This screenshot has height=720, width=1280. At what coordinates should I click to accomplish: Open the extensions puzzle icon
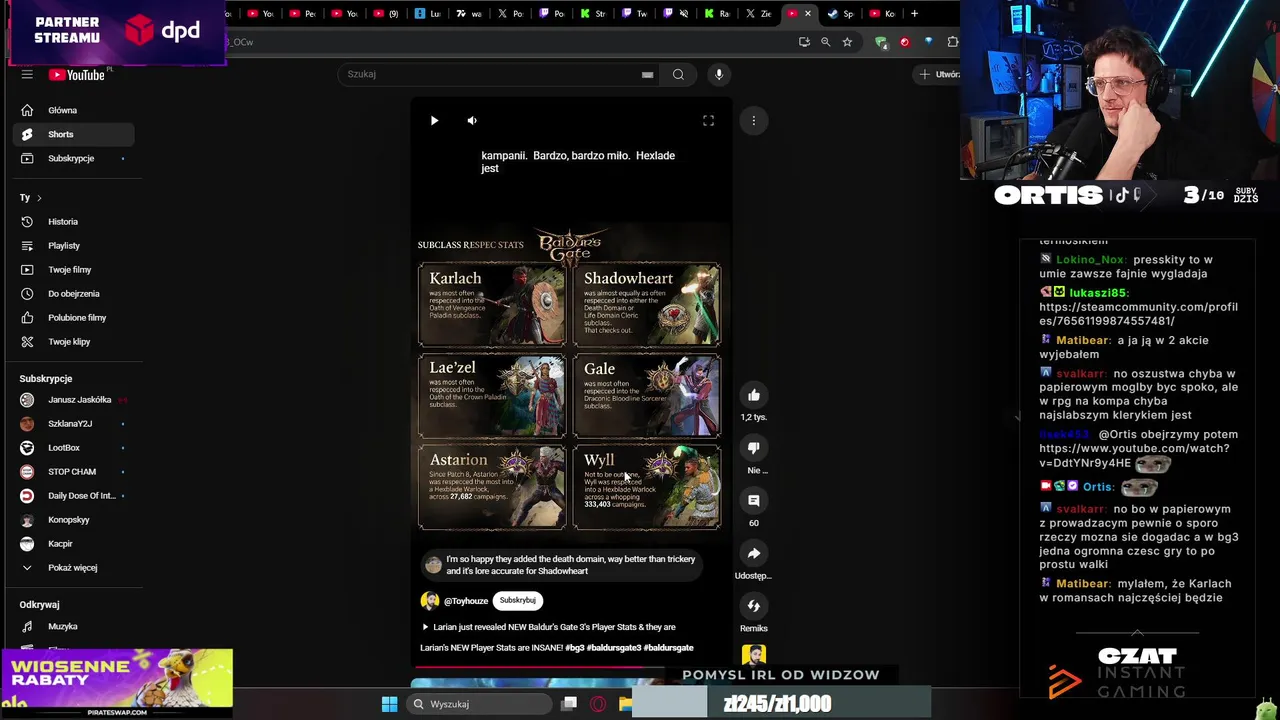(952, 42)
